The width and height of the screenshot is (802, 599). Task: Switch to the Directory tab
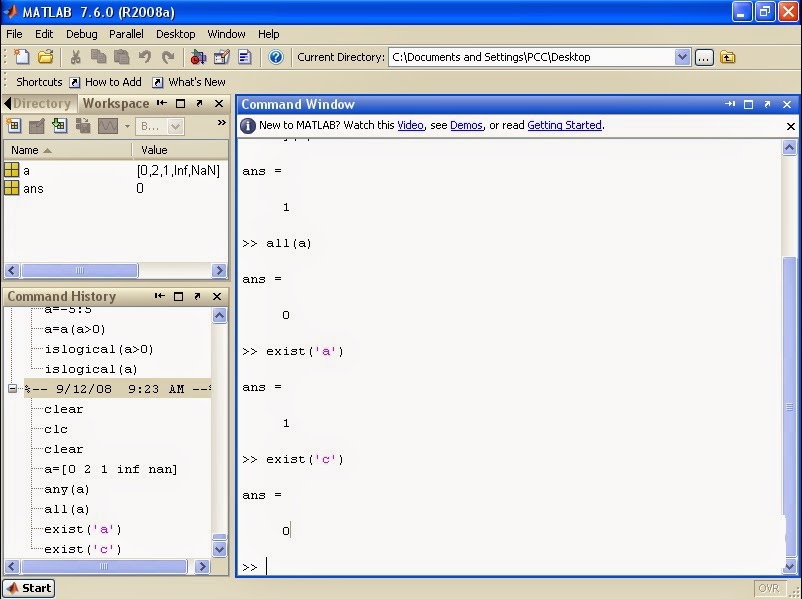[41, 103]
